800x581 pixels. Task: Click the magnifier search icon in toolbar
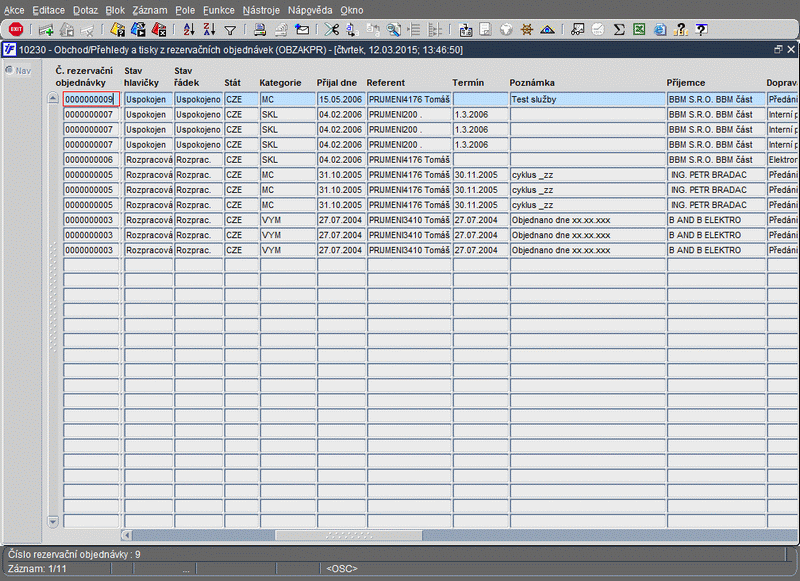[393, 30]
